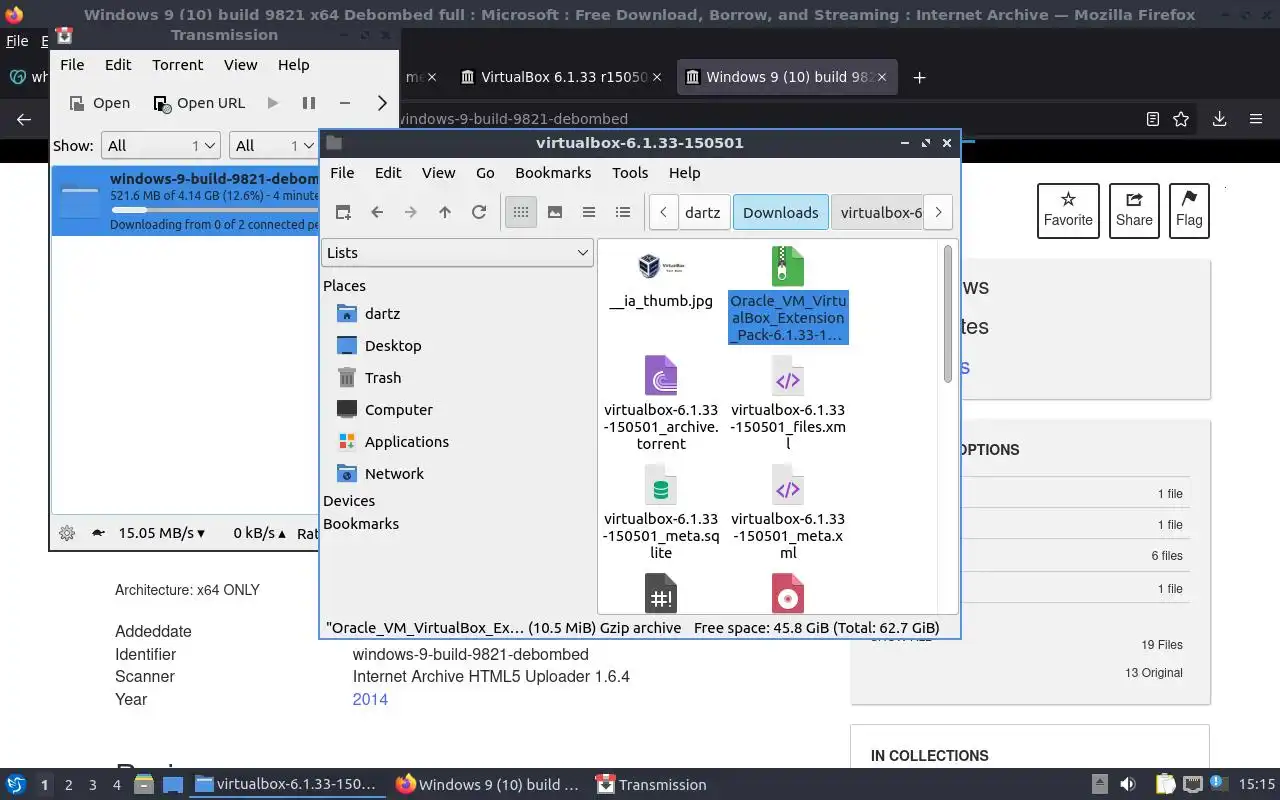Toggle turtle alternative speed limits in Transmission

(x=98, y=534)
